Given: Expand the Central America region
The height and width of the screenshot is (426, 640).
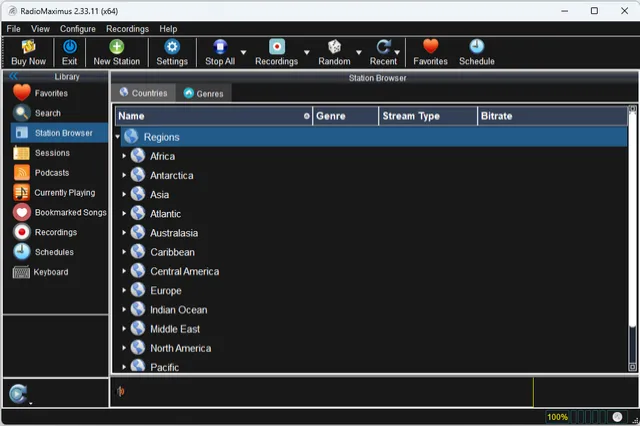Looking at the screenshot, I should pos(124,271).
